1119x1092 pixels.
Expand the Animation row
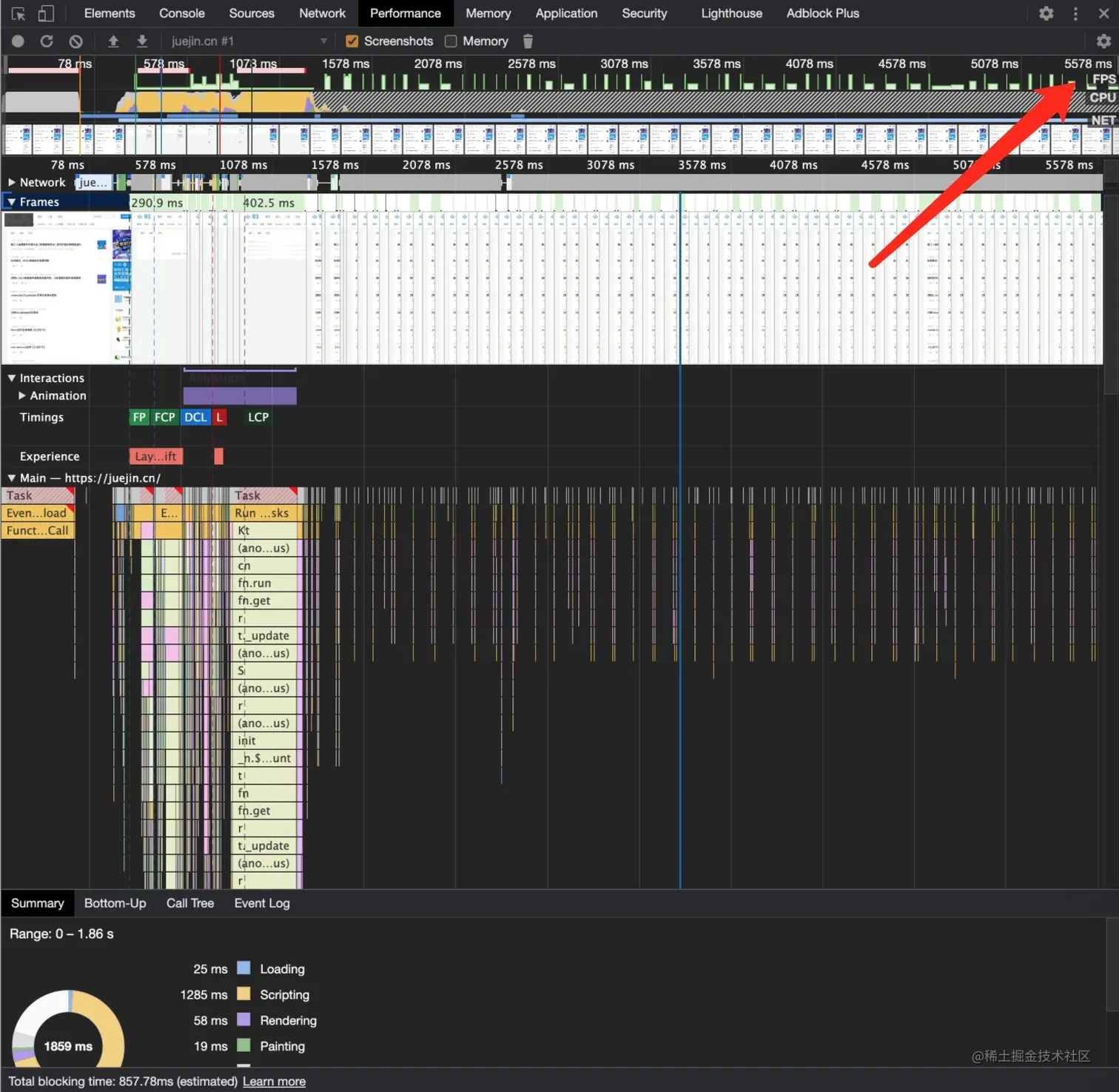[22, 396]
